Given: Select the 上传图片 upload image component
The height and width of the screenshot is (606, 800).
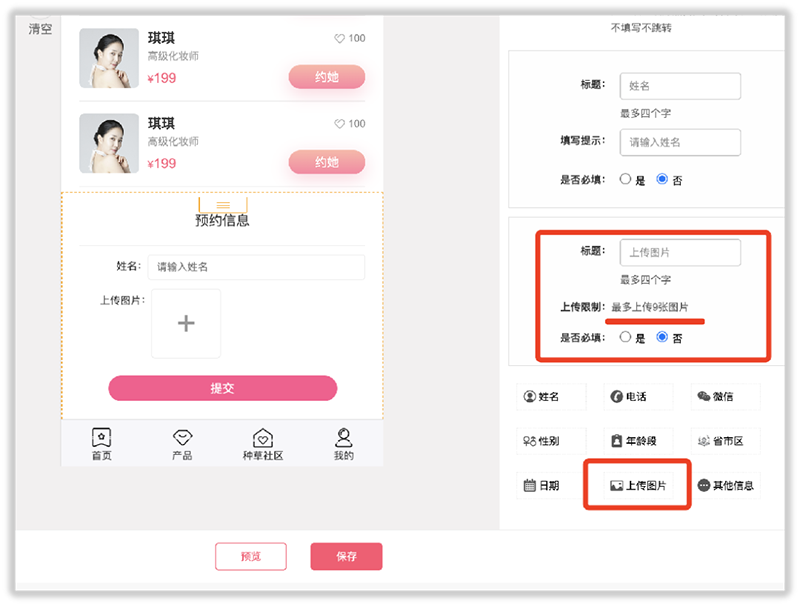Looking at the screenshot, I should pyautogui.click(x=638, y=486).
